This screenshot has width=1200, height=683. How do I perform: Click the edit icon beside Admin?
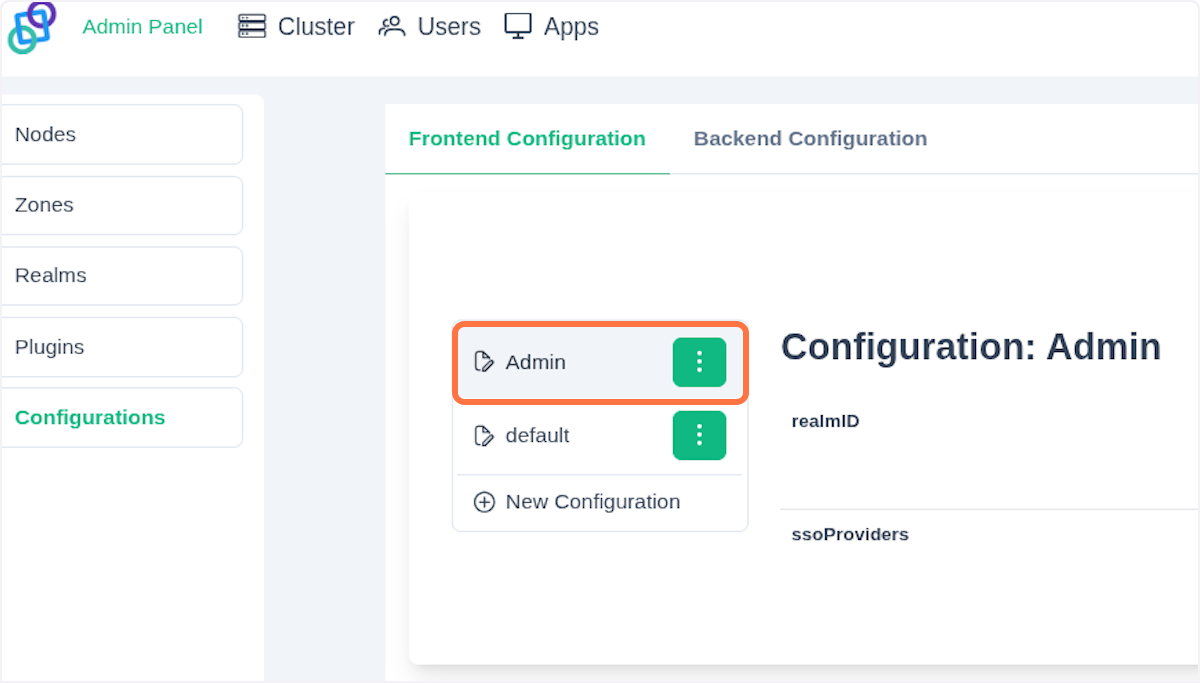click(484, 362)
